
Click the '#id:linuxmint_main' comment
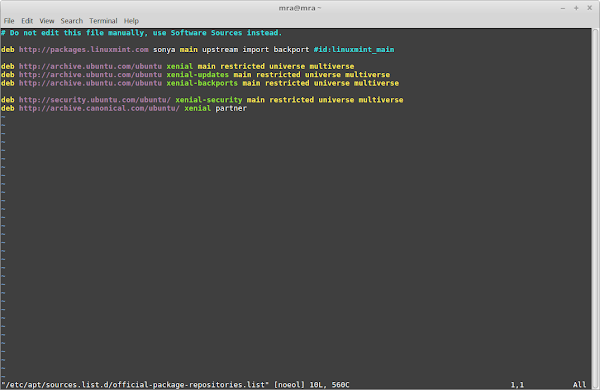[354, 49]
